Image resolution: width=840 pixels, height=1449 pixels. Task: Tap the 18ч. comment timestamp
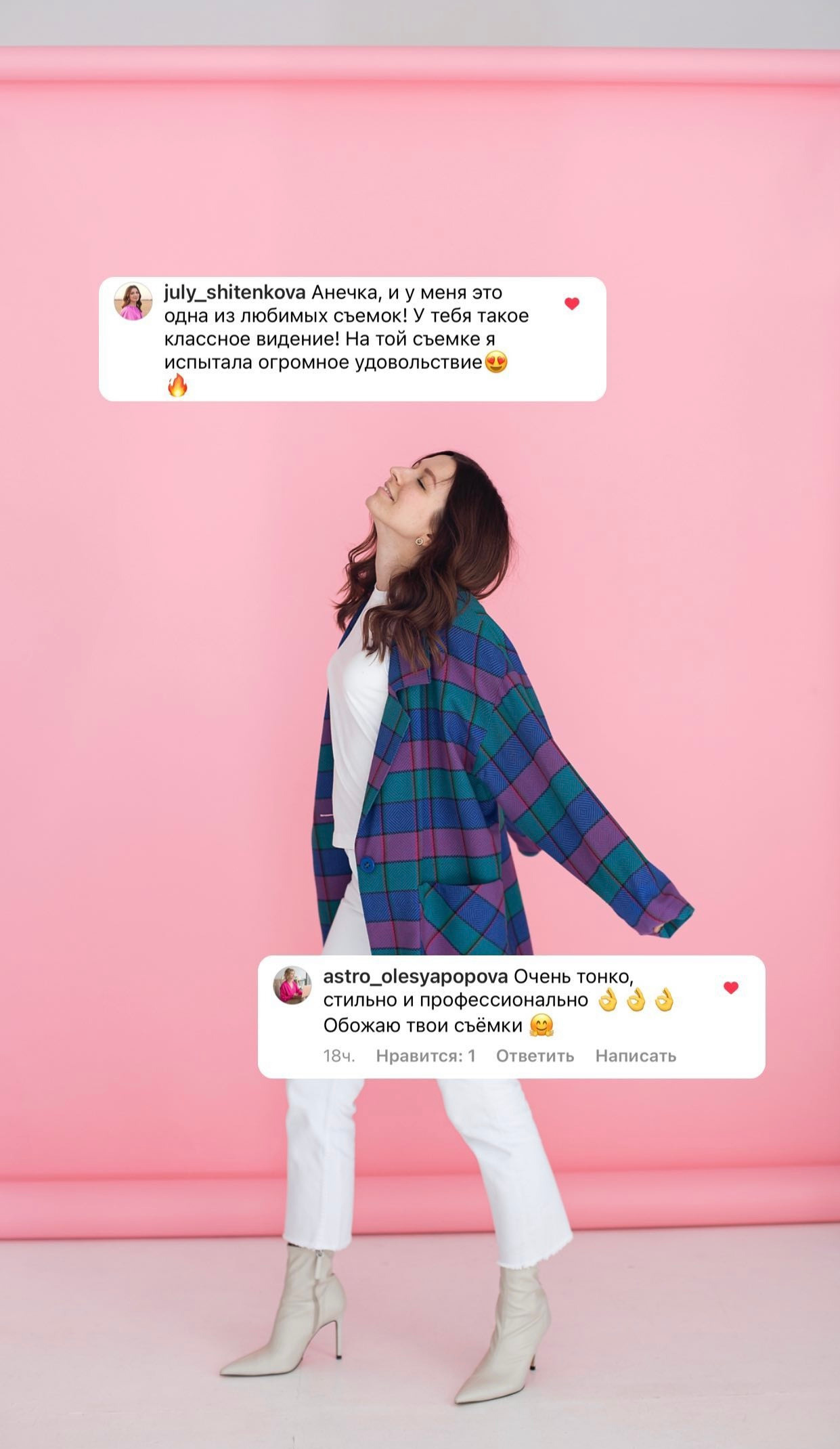(x=339, y=1056)
